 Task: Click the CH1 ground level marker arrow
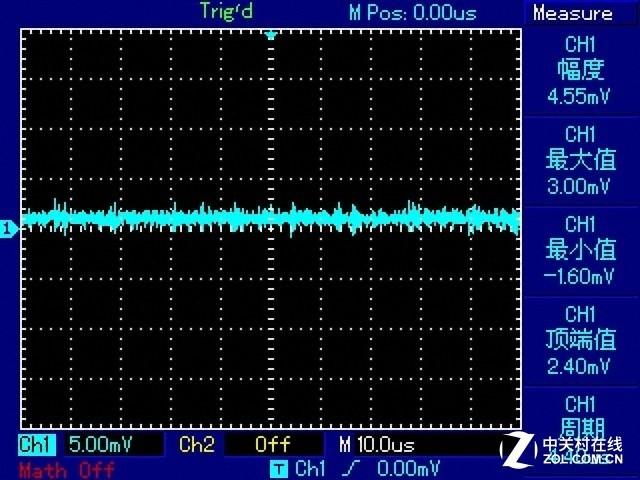[x=8, y=230]
